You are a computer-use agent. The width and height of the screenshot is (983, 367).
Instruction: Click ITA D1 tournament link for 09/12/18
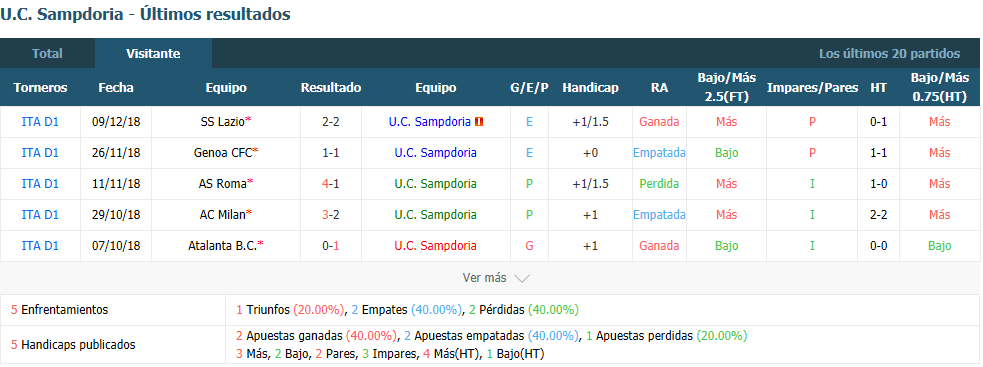(40, 122)
